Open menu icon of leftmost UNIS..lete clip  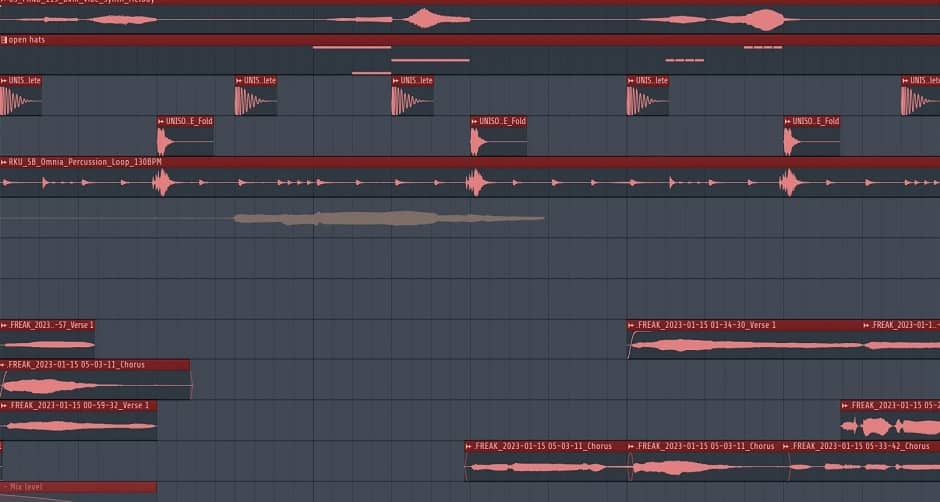5,80
